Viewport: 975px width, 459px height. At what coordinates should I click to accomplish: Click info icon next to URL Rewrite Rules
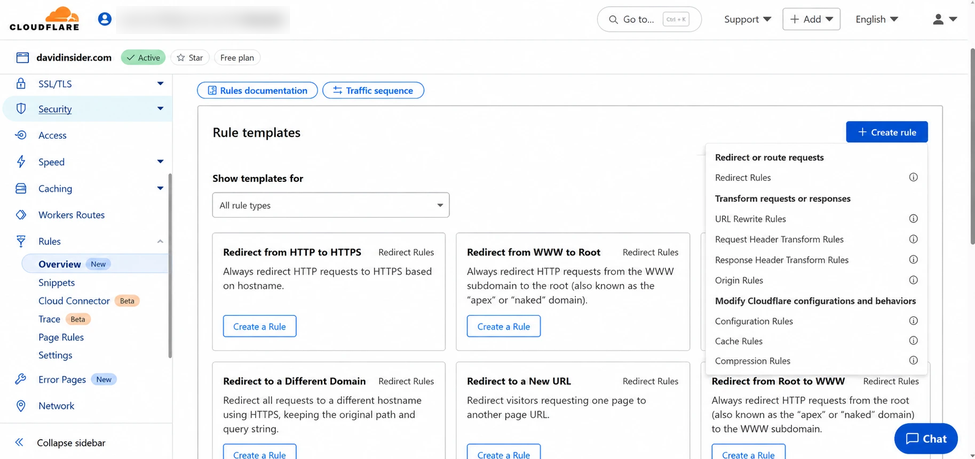pos(913,219)
